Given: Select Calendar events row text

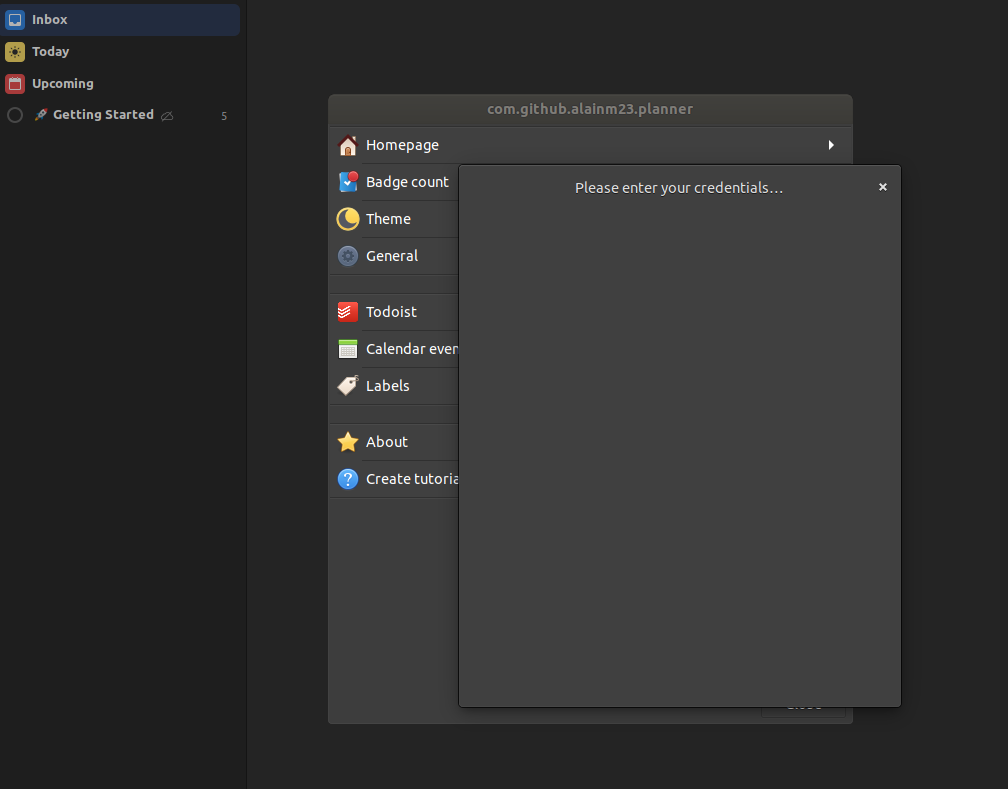Looking at the screenshot, I should pyautogui.click(x=412, y=349).
